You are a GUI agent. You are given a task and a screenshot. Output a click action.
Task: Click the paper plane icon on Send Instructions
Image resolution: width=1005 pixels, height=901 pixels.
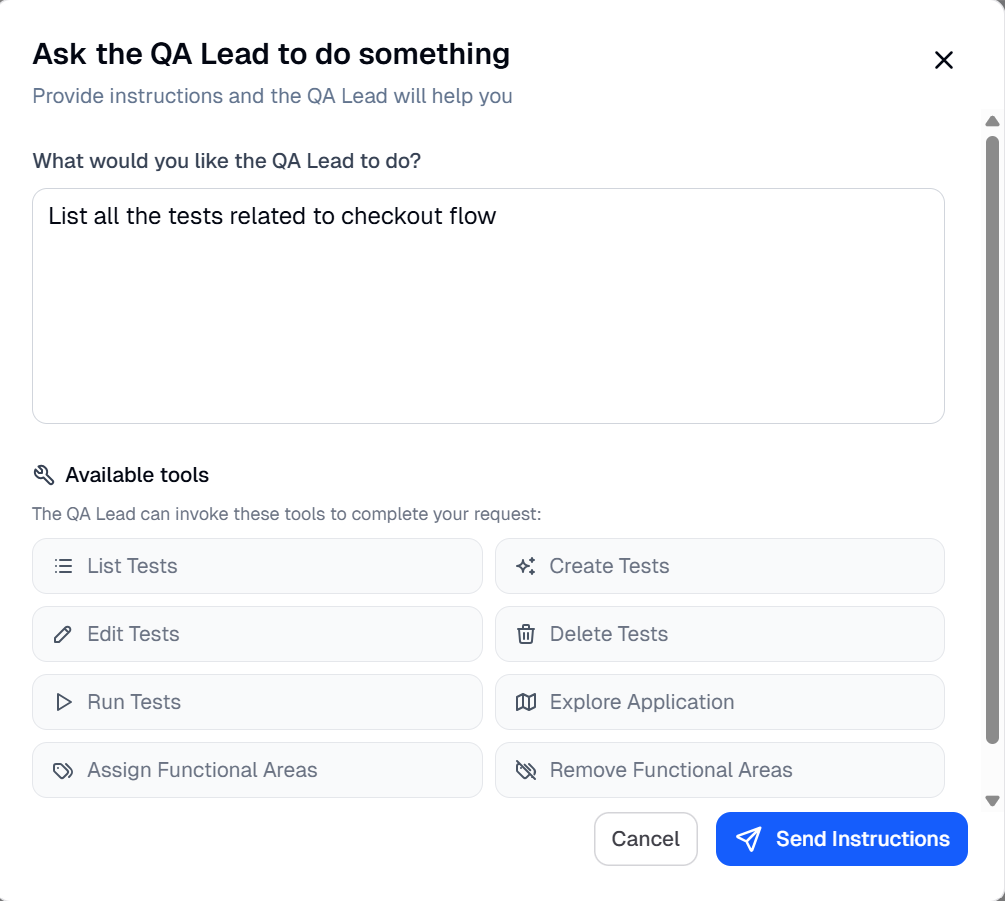[x=748, y=839]
